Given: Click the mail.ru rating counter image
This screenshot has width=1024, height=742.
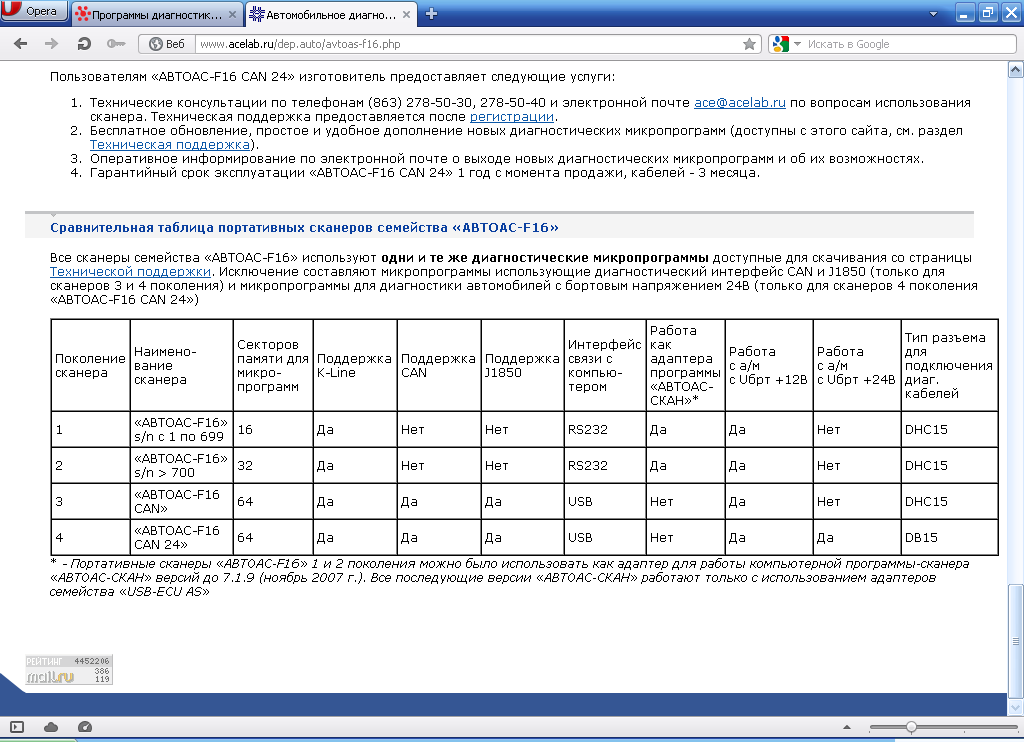Looking at the screenshot, I should (69, 669).
